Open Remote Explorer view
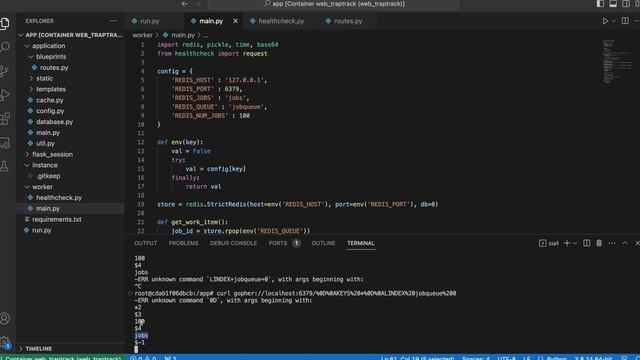 (x=5, y=142)
